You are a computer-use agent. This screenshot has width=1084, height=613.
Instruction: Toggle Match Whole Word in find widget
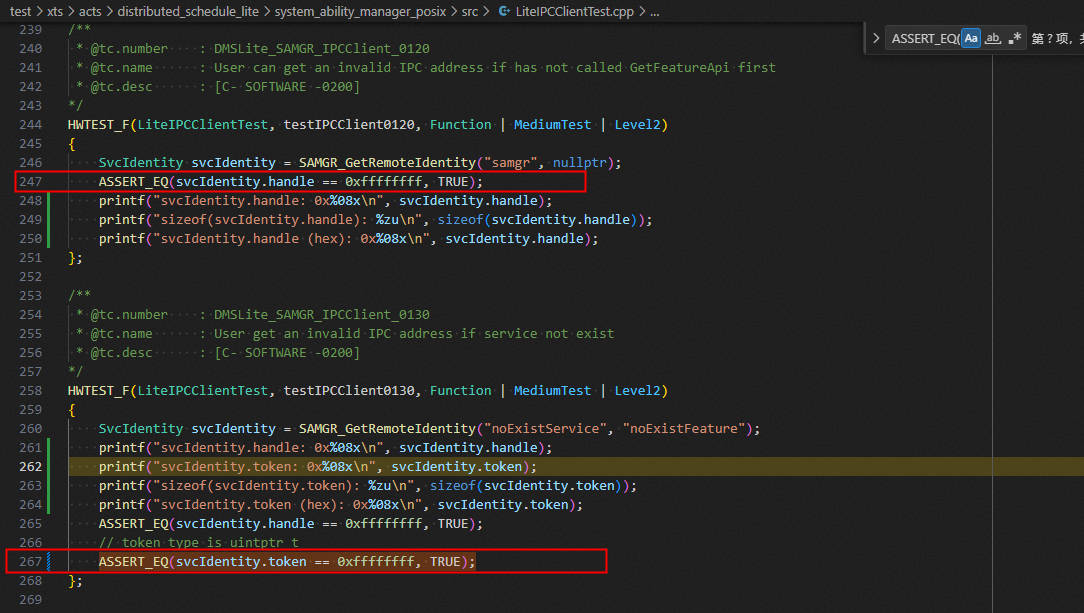point(993,39)
